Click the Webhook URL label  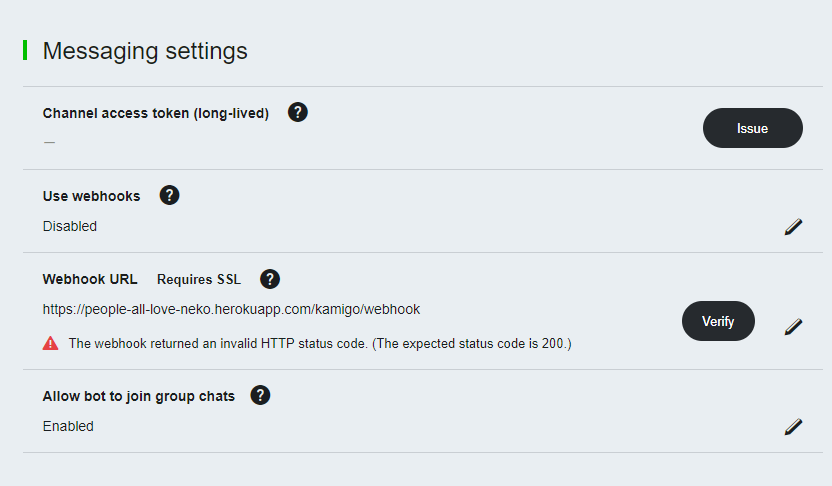click(90, 279)
